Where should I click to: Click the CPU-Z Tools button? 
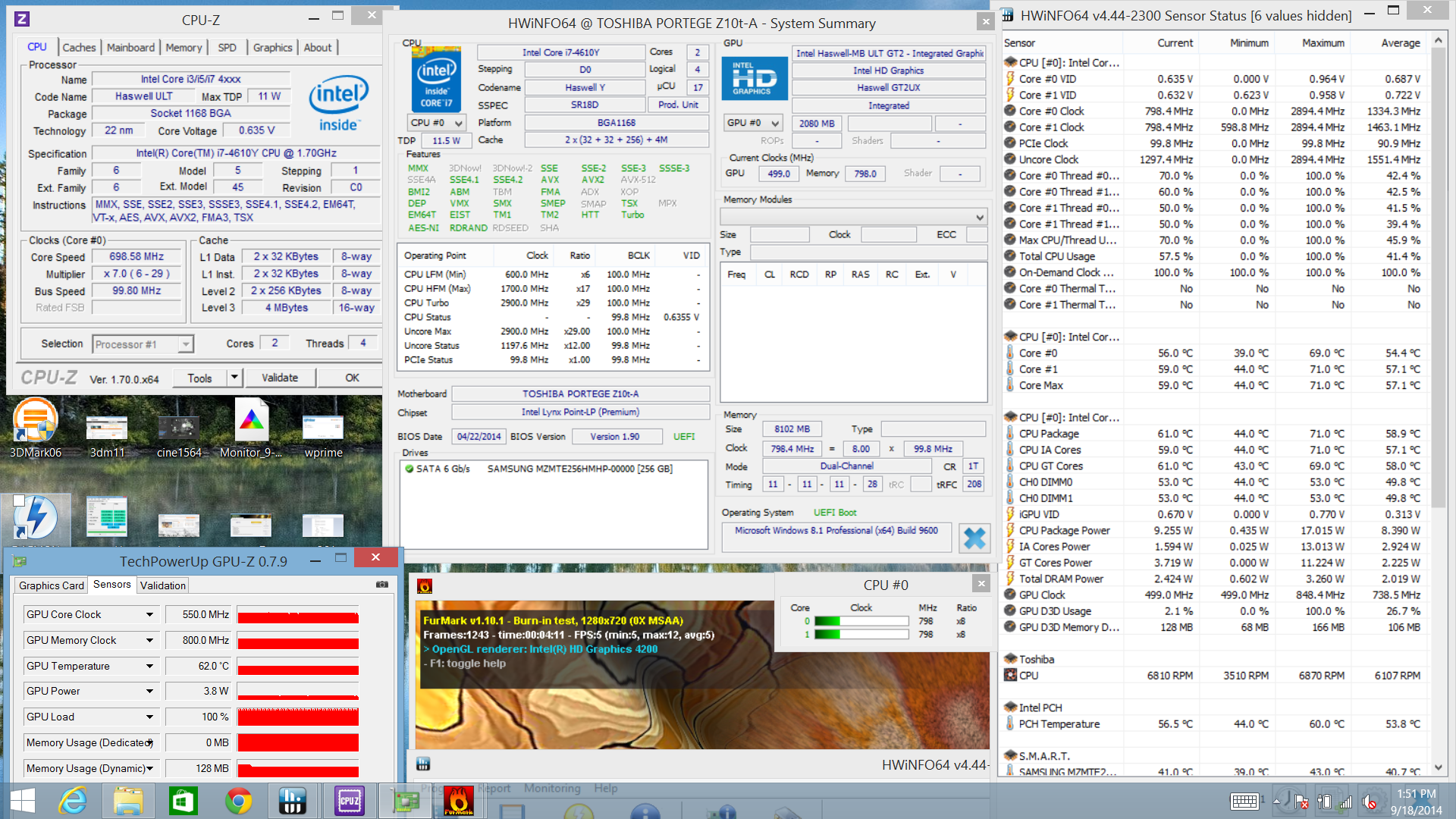coord(199,378)
